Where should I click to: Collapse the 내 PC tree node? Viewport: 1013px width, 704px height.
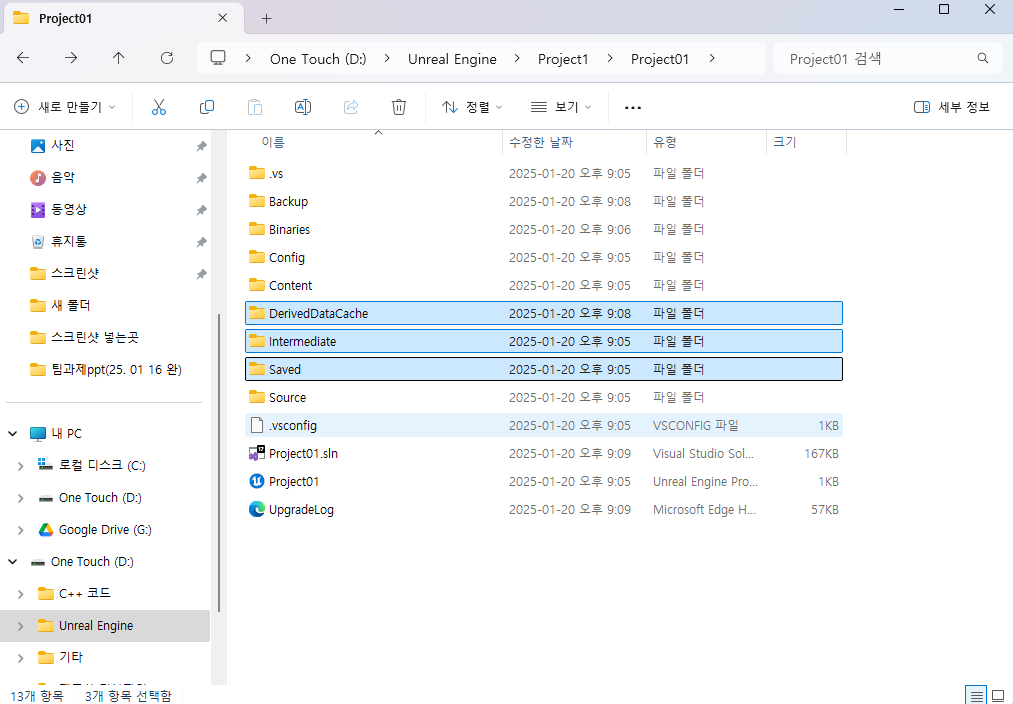point(13,433)
